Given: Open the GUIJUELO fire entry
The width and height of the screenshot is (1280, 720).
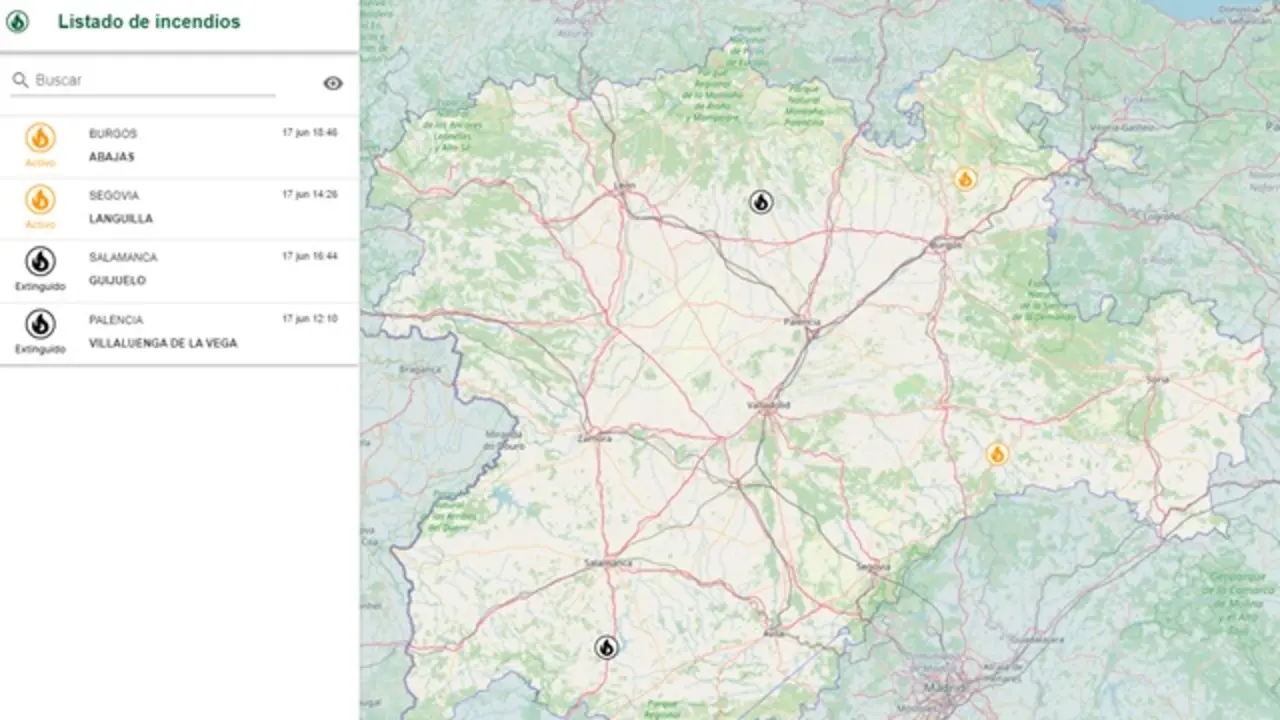Looking at the screenshot, I should click(x=117, y=281).
